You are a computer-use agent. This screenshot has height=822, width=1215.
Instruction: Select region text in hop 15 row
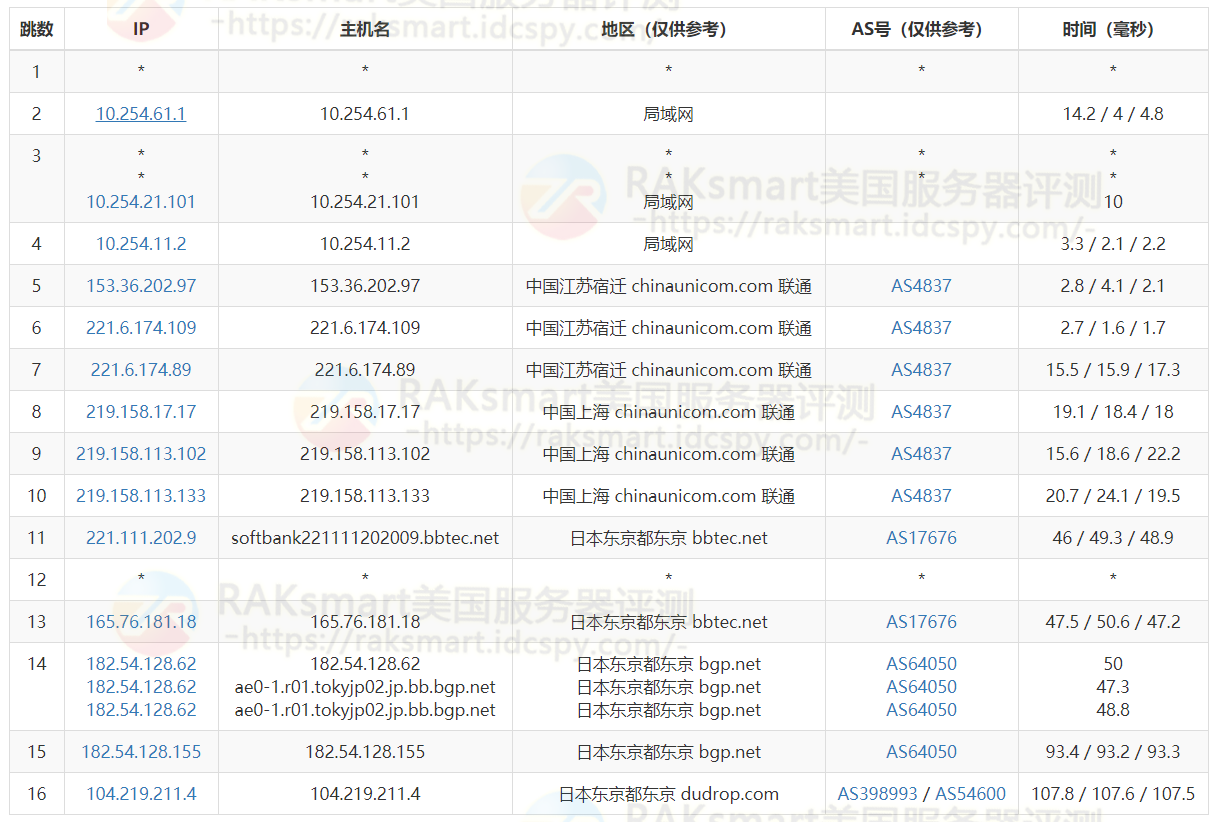[668, 752]
